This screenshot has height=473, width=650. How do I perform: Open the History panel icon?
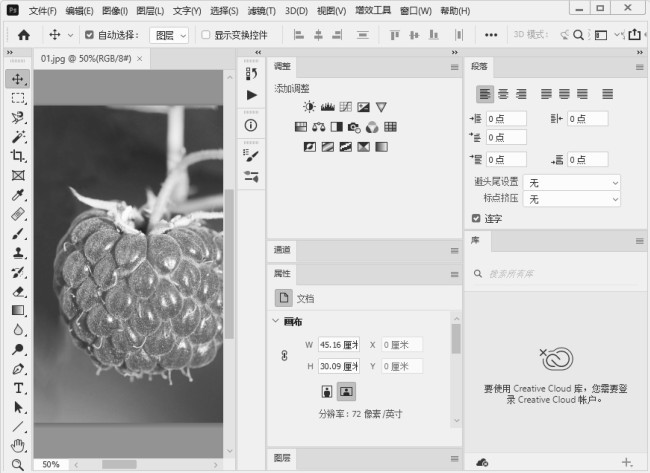(251, 74)
